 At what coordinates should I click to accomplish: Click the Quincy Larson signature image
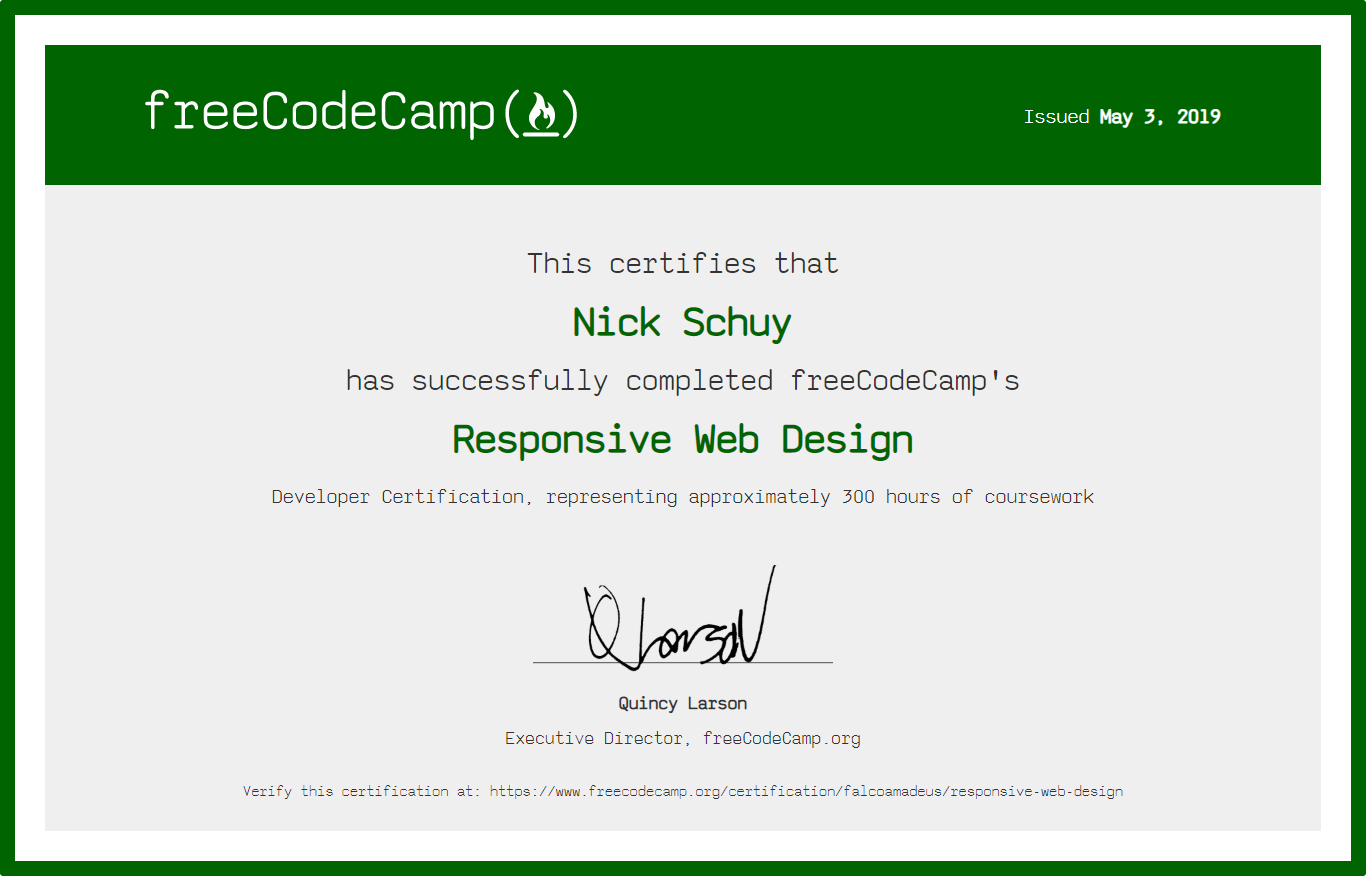[682, 616]
